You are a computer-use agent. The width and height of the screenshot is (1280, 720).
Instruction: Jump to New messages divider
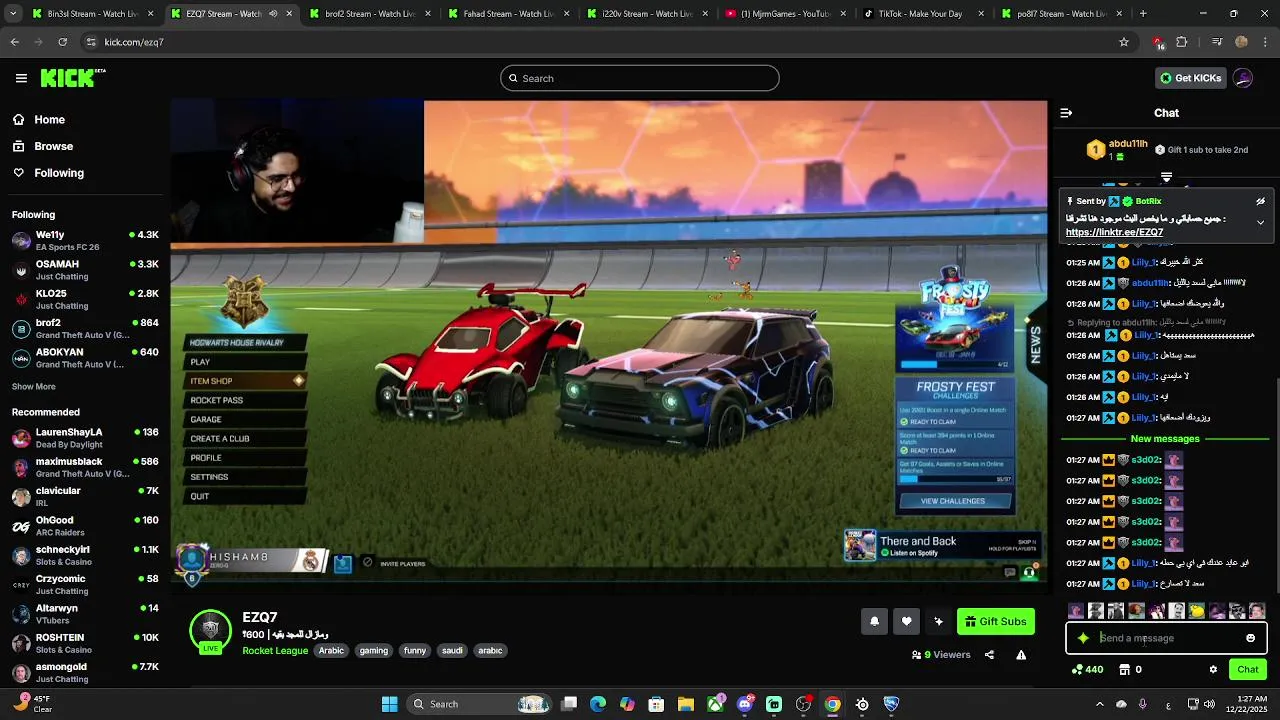[x=1165, y=439]
